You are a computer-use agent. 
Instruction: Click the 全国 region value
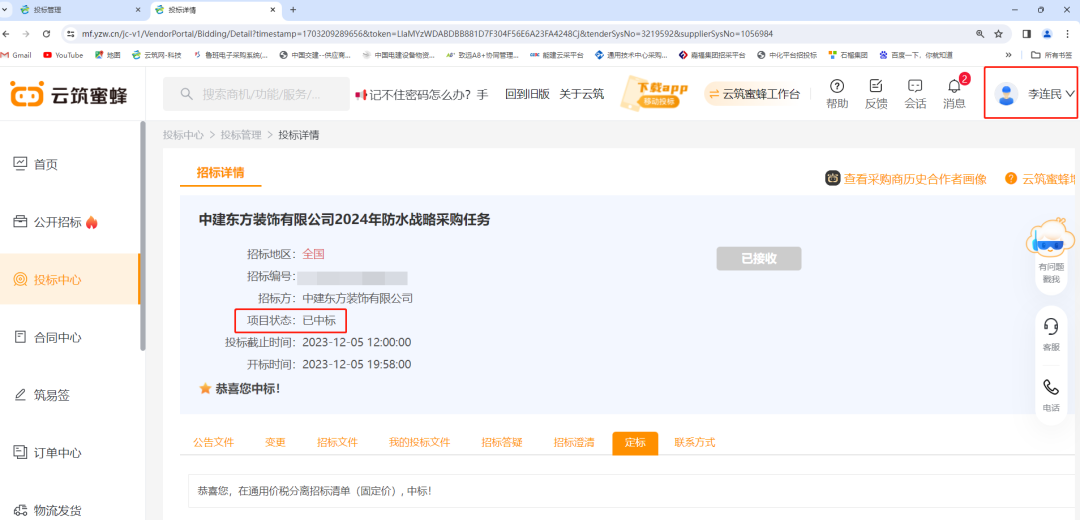[x=313, y=253]
